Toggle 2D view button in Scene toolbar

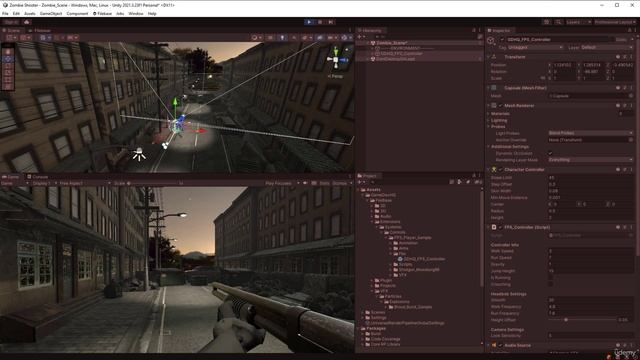[x=270, y=38]
